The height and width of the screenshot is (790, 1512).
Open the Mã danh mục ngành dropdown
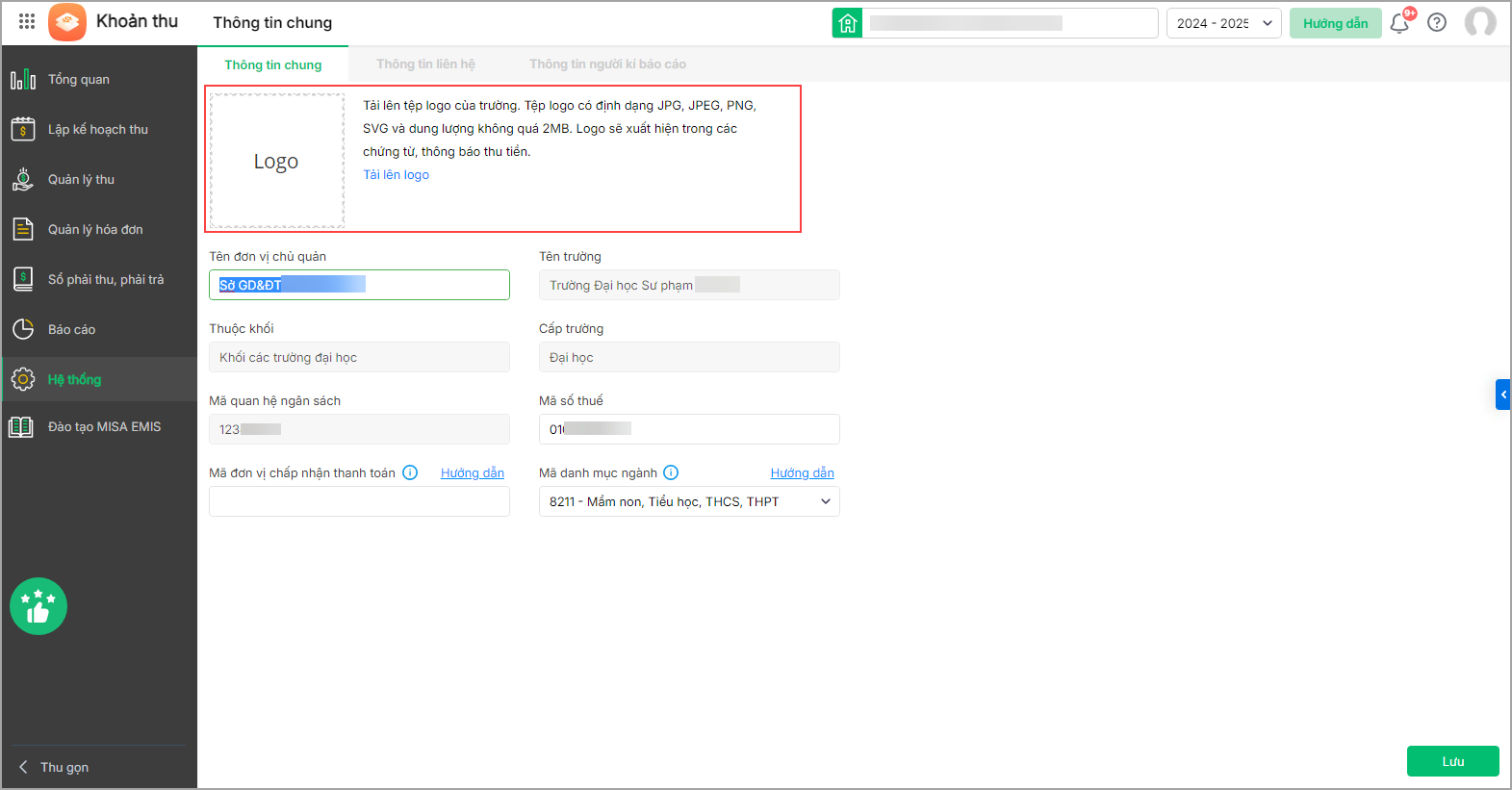[689, 501]
